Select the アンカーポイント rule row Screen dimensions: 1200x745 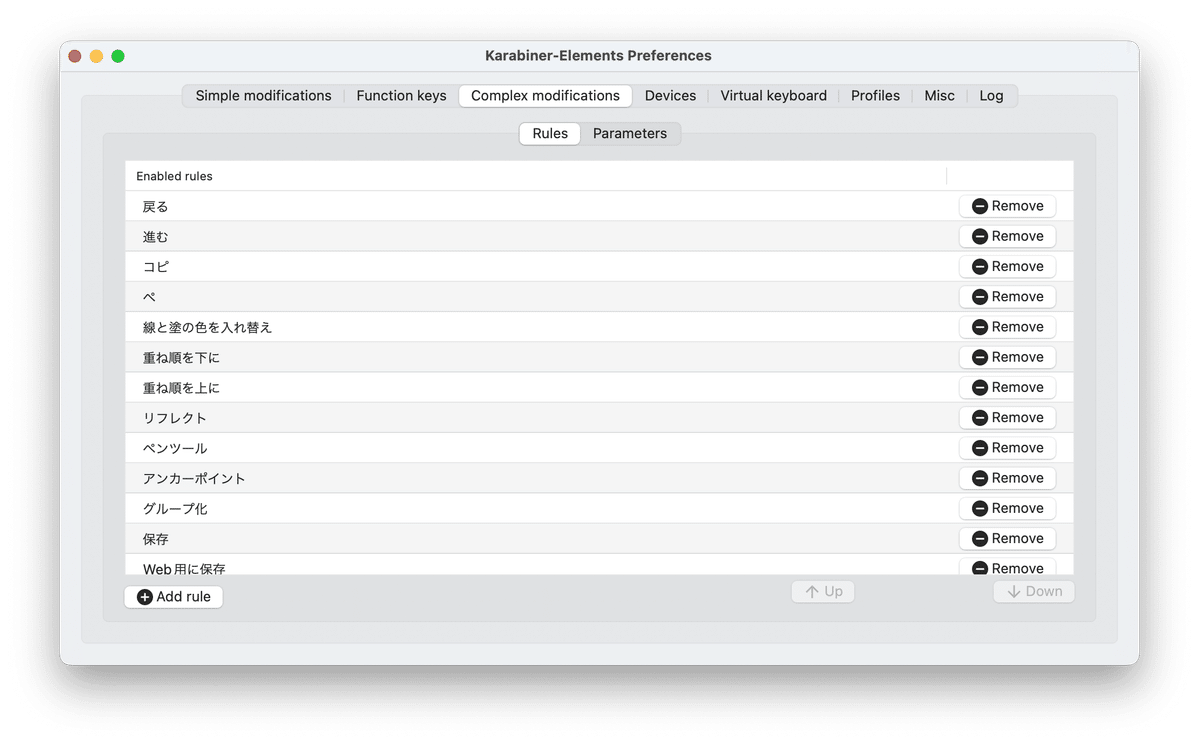tap(599, 478)
